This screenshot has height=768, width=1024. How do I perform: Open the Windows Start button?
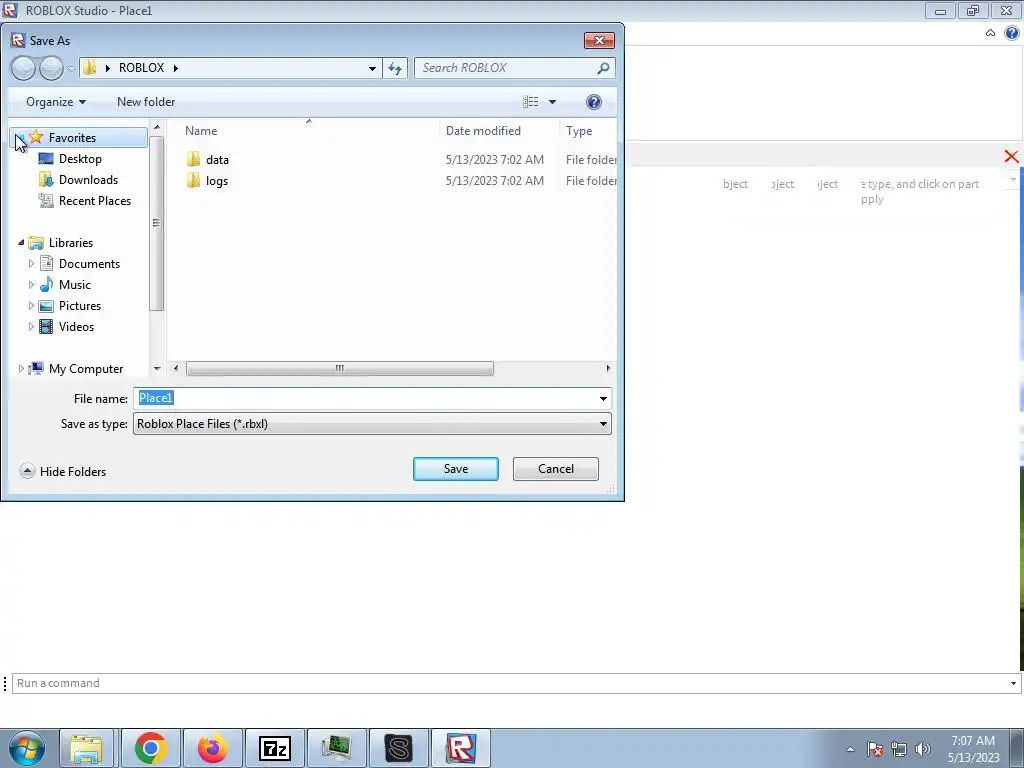27,748
